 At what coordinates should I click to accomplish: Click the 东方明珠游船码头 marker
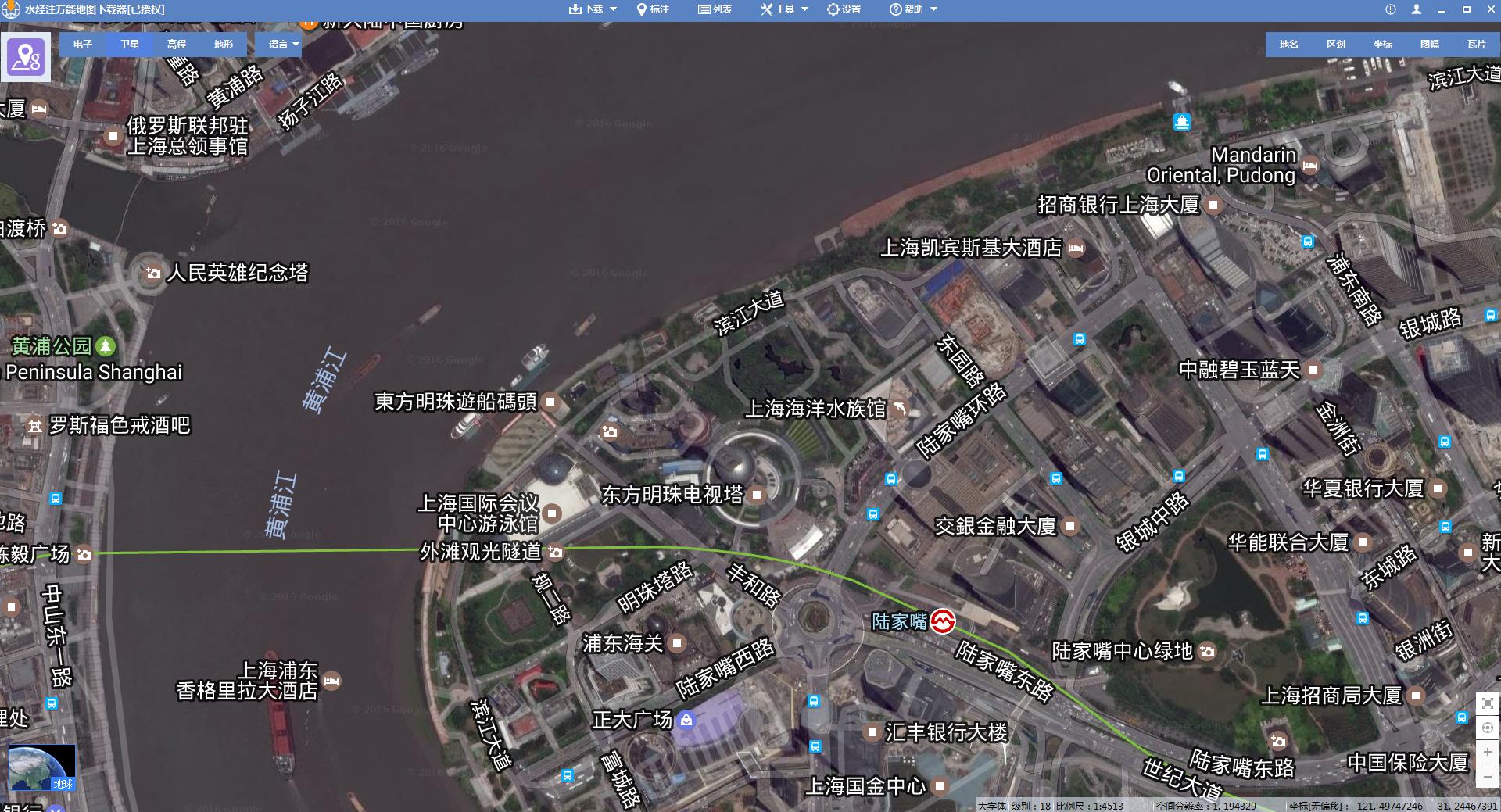550,402
